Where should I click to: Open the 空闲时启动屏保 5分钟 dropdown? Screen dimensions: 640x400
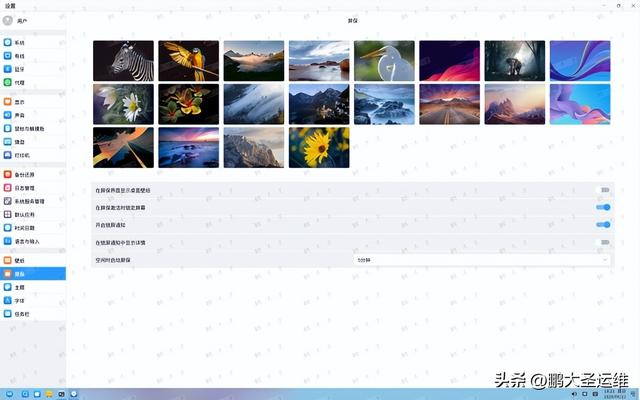click(482, 260)
